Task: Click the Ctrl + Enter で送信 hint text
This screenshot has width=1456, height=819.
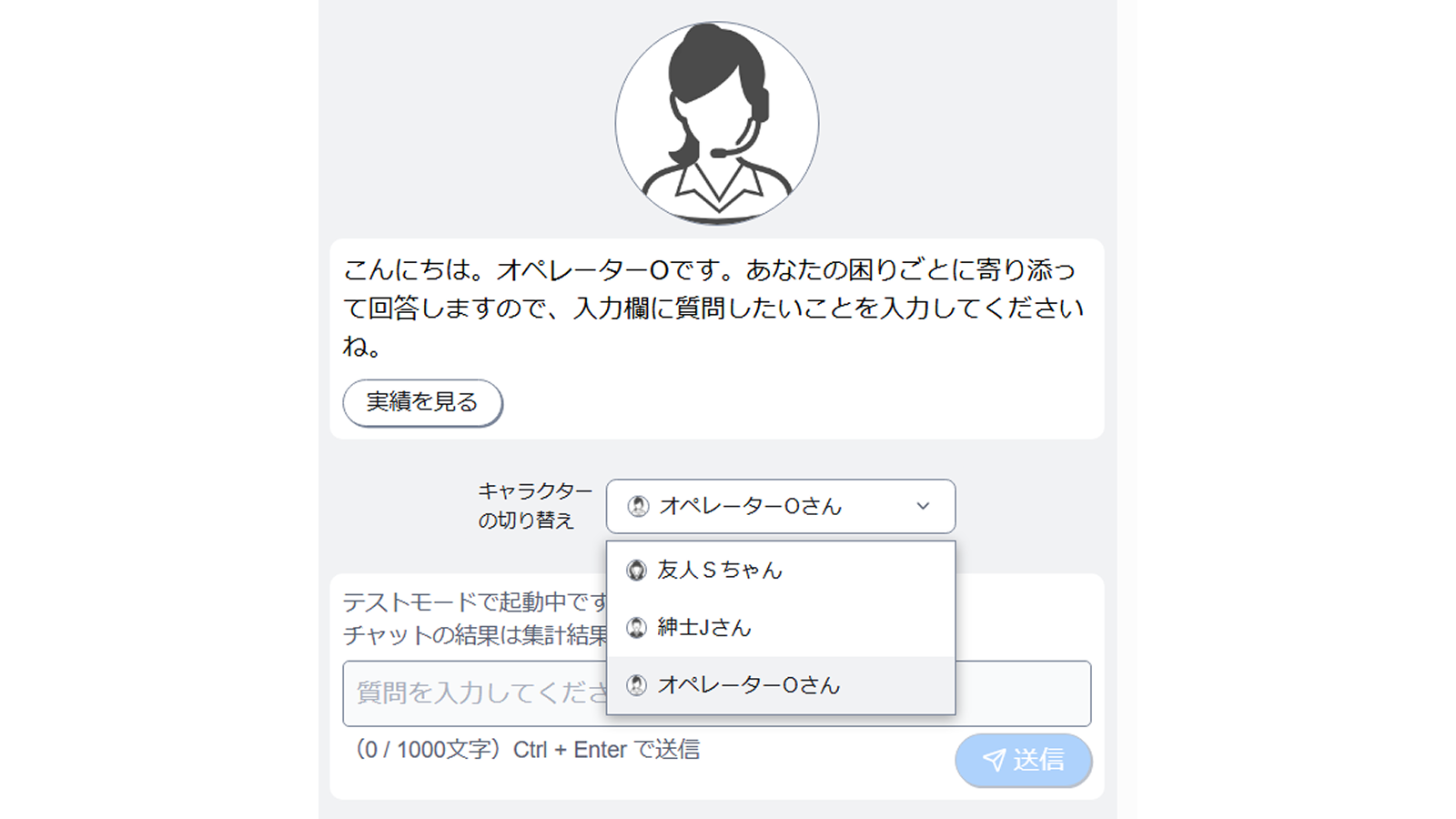Action: [x=606, y=750]
